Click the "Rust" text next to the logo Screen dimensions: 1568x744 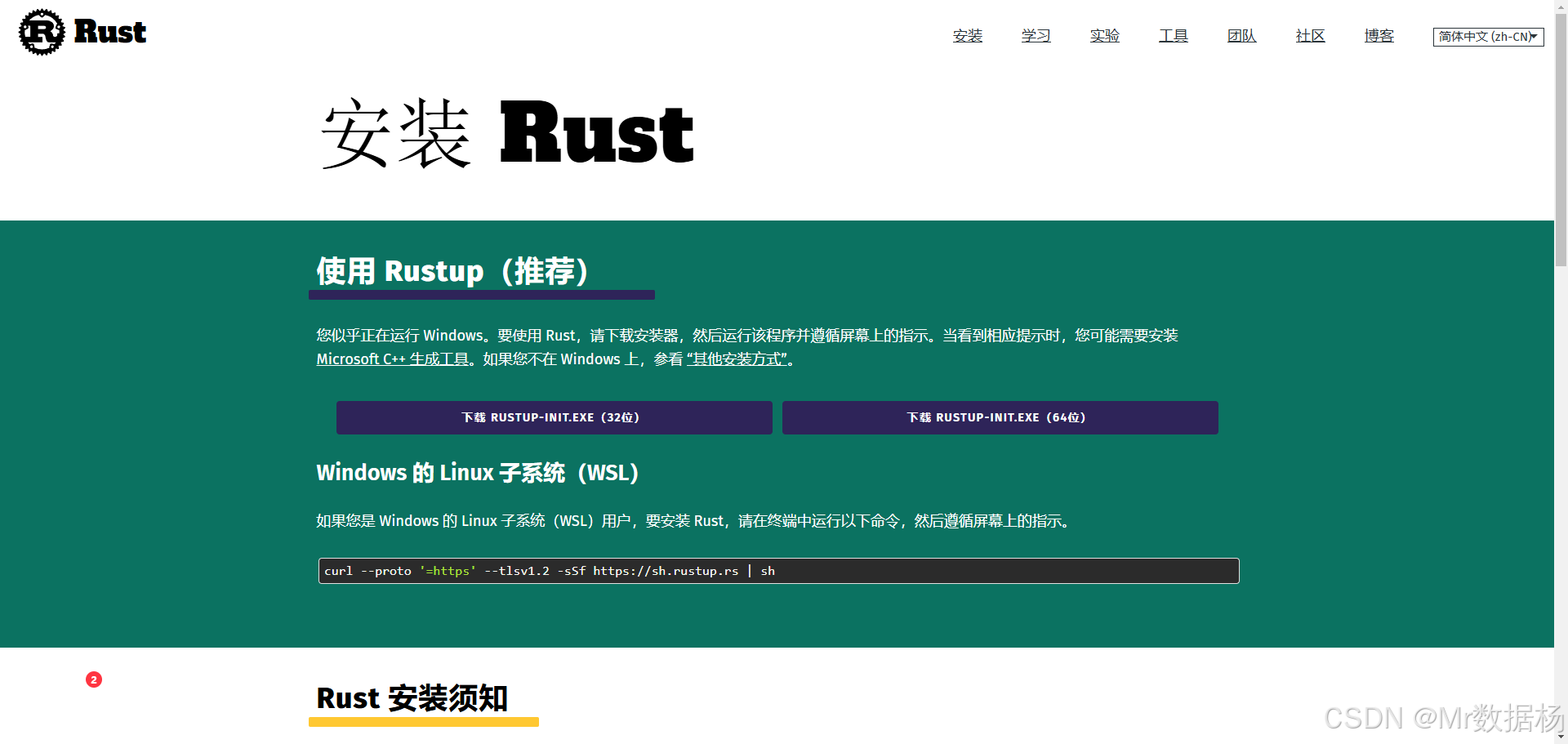(x=109, y=32)
